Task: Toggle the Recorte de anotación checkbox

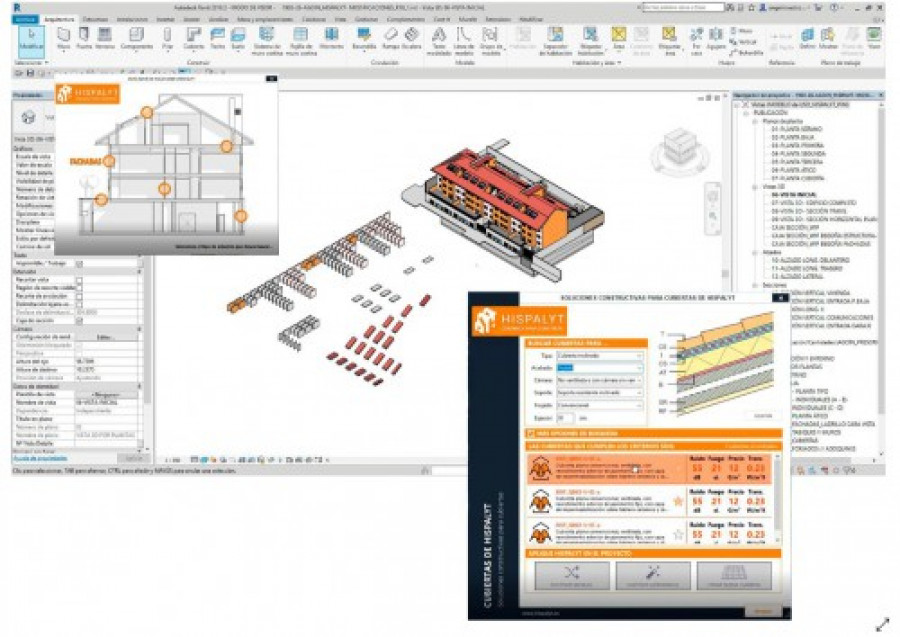Action: pyautogui.click(x=79, y=296)
